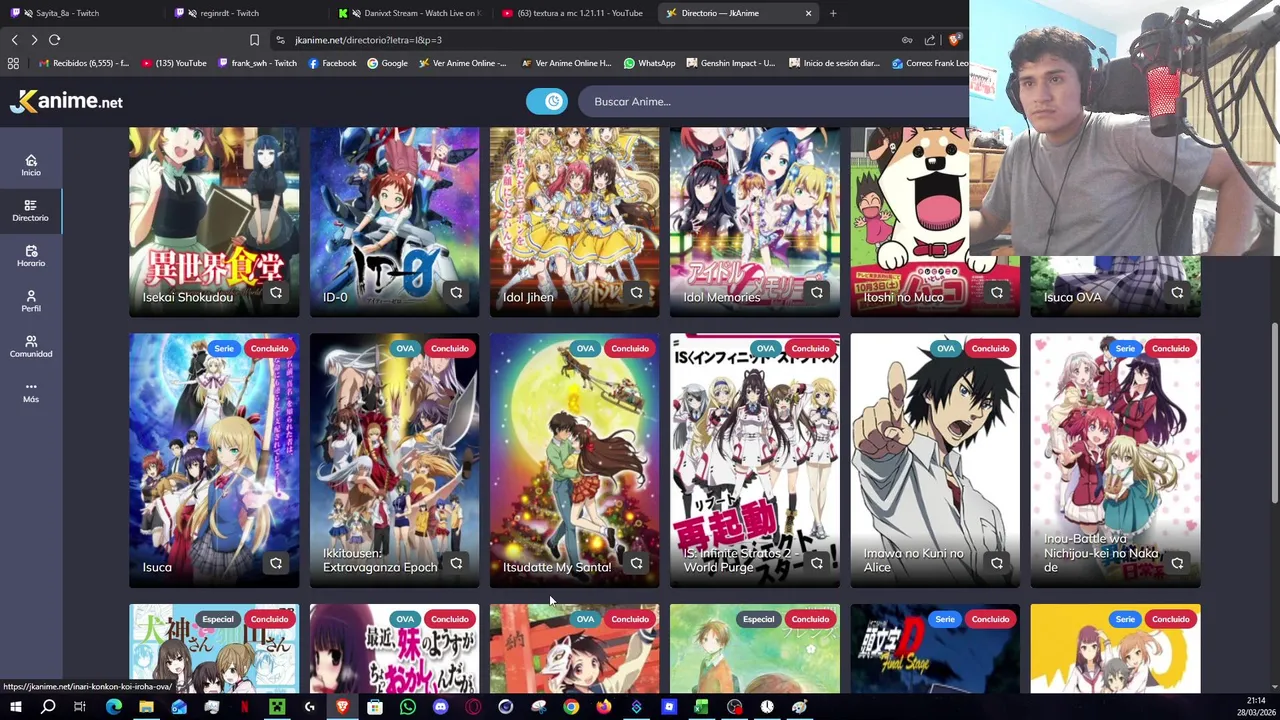
Task: Click the OVA tag on Itsudatte My Santa!
Action: click(x=585, y=348)
